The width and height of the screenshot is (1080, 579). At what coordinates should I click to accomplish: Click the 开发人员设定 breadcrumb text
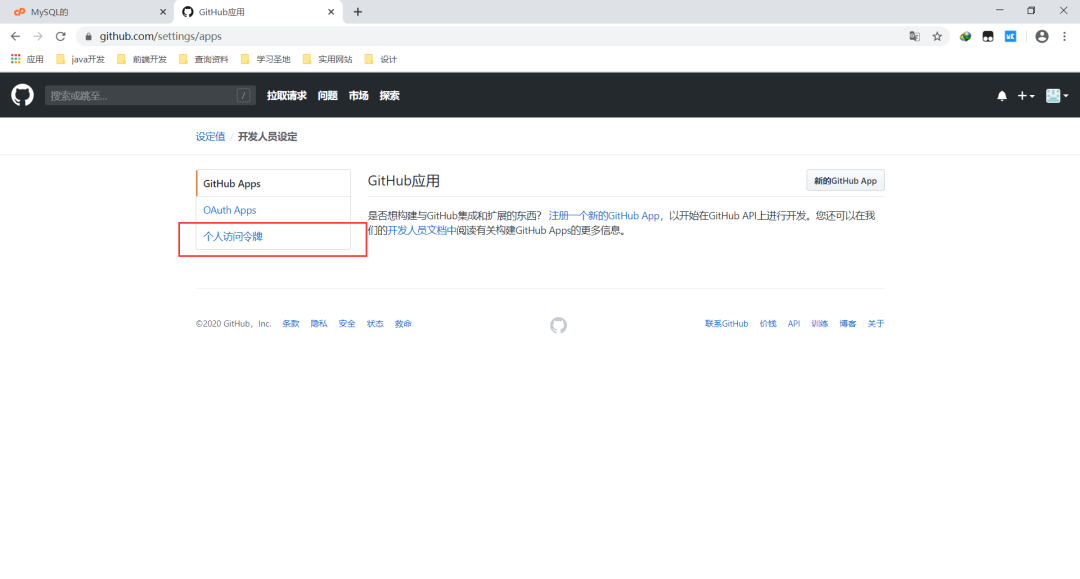[x=267, y=136]
